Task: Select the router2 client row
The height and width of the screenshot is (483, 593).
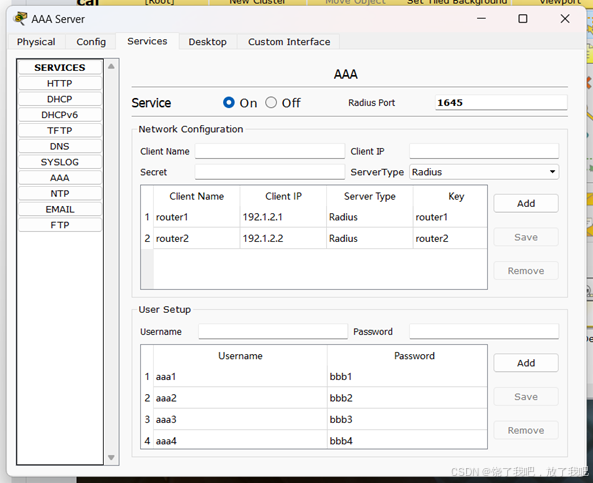Action: click(314, 238)
